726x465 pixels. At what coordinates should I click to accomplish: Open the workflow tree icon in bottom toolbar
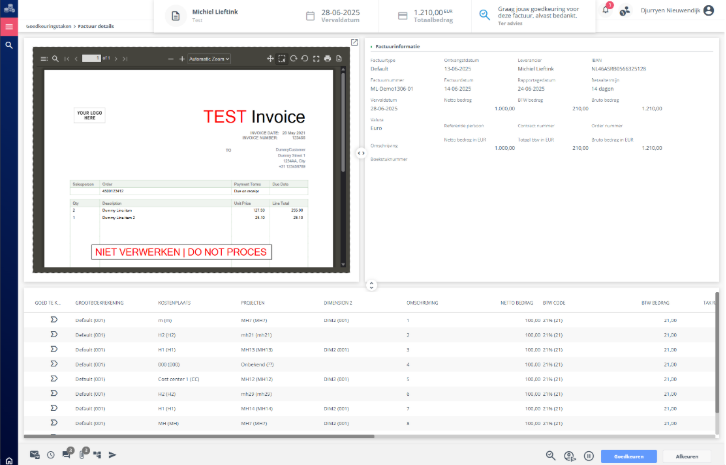[97, 455]
